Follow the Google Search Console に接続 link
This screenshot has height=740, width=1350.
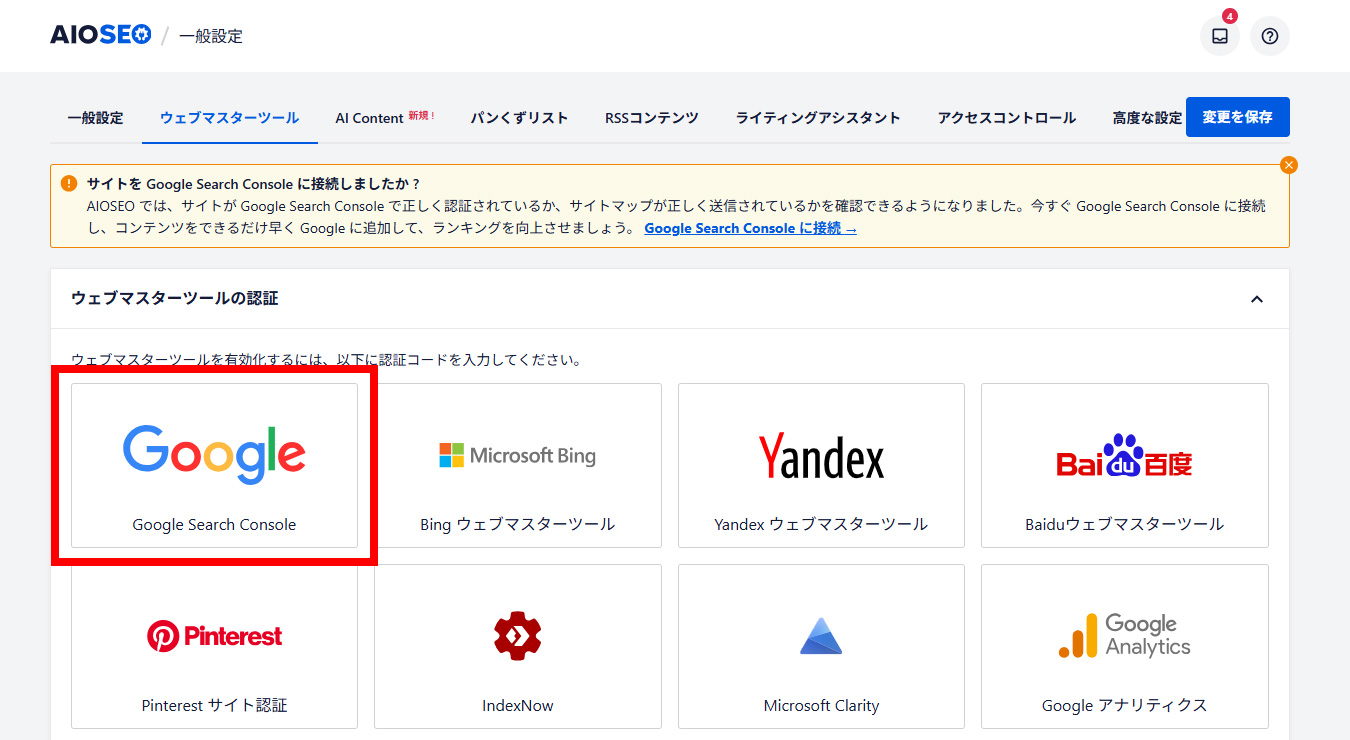(750, 228)
